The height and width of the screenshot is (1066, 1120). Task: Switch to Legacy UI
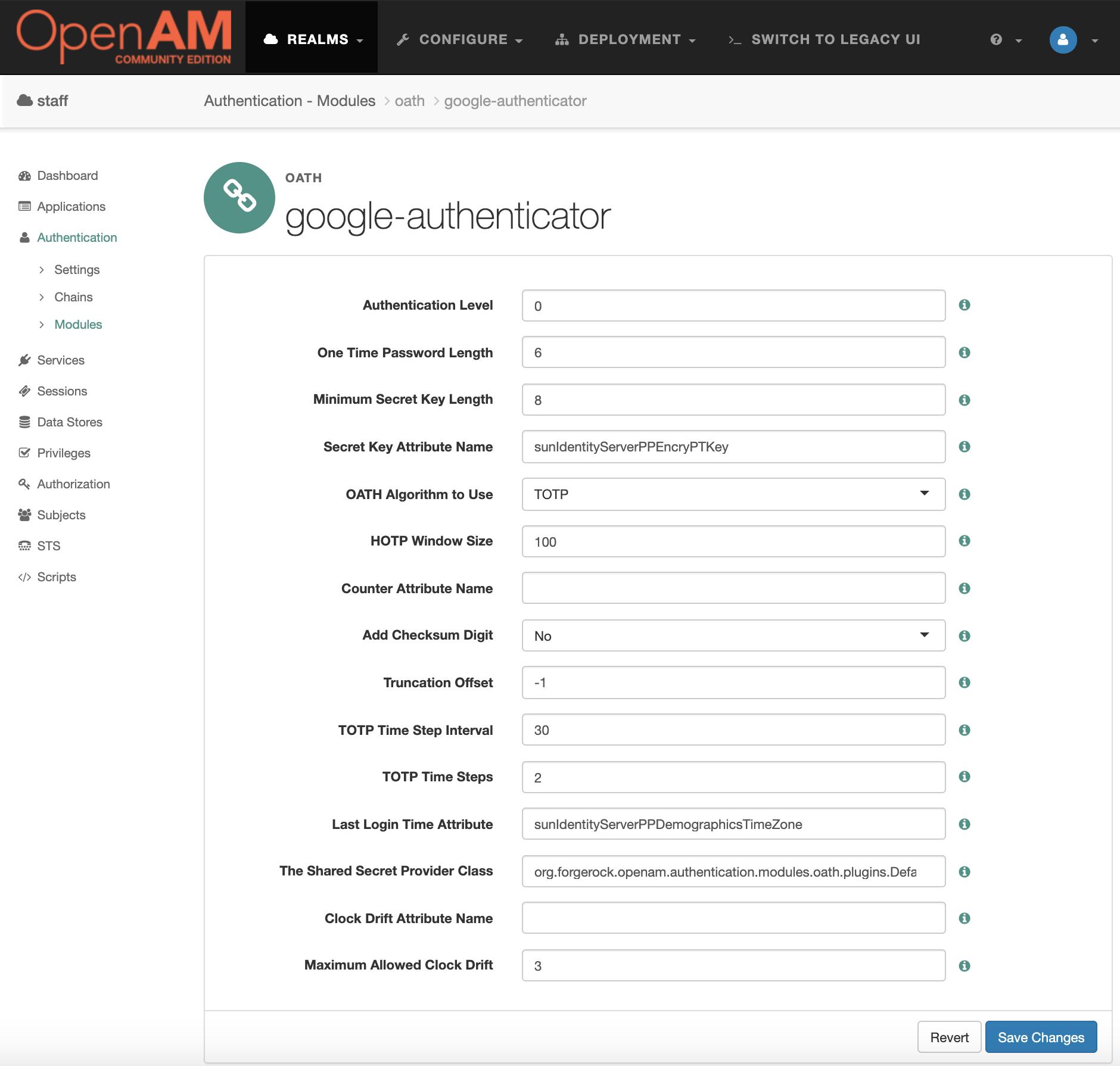825,39
